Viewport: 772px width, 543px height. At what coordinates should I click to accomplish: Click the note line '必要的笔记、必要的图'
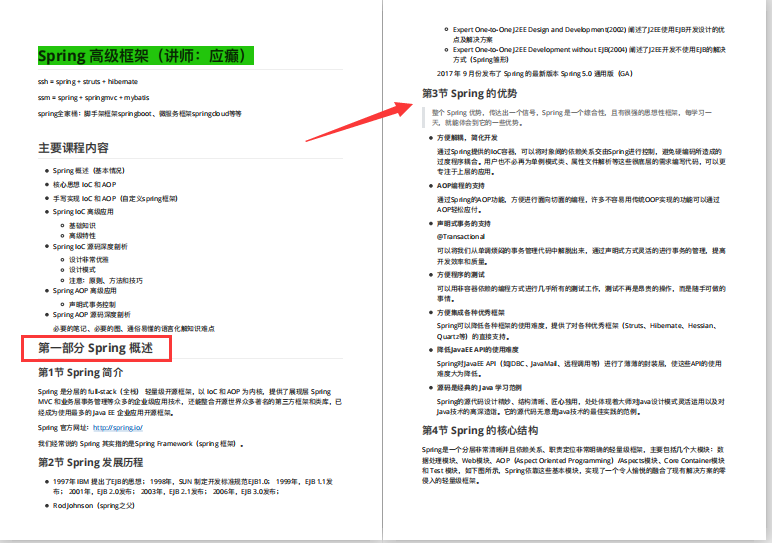[134, 328]
